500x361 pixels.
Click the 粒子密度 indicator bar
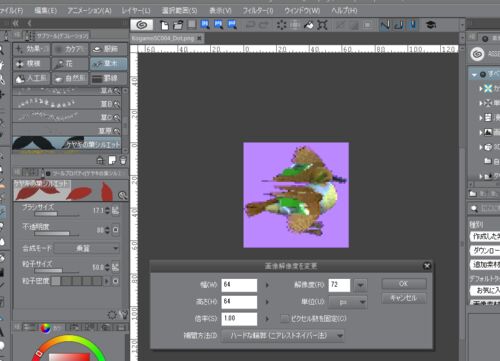tap(77, 281)
